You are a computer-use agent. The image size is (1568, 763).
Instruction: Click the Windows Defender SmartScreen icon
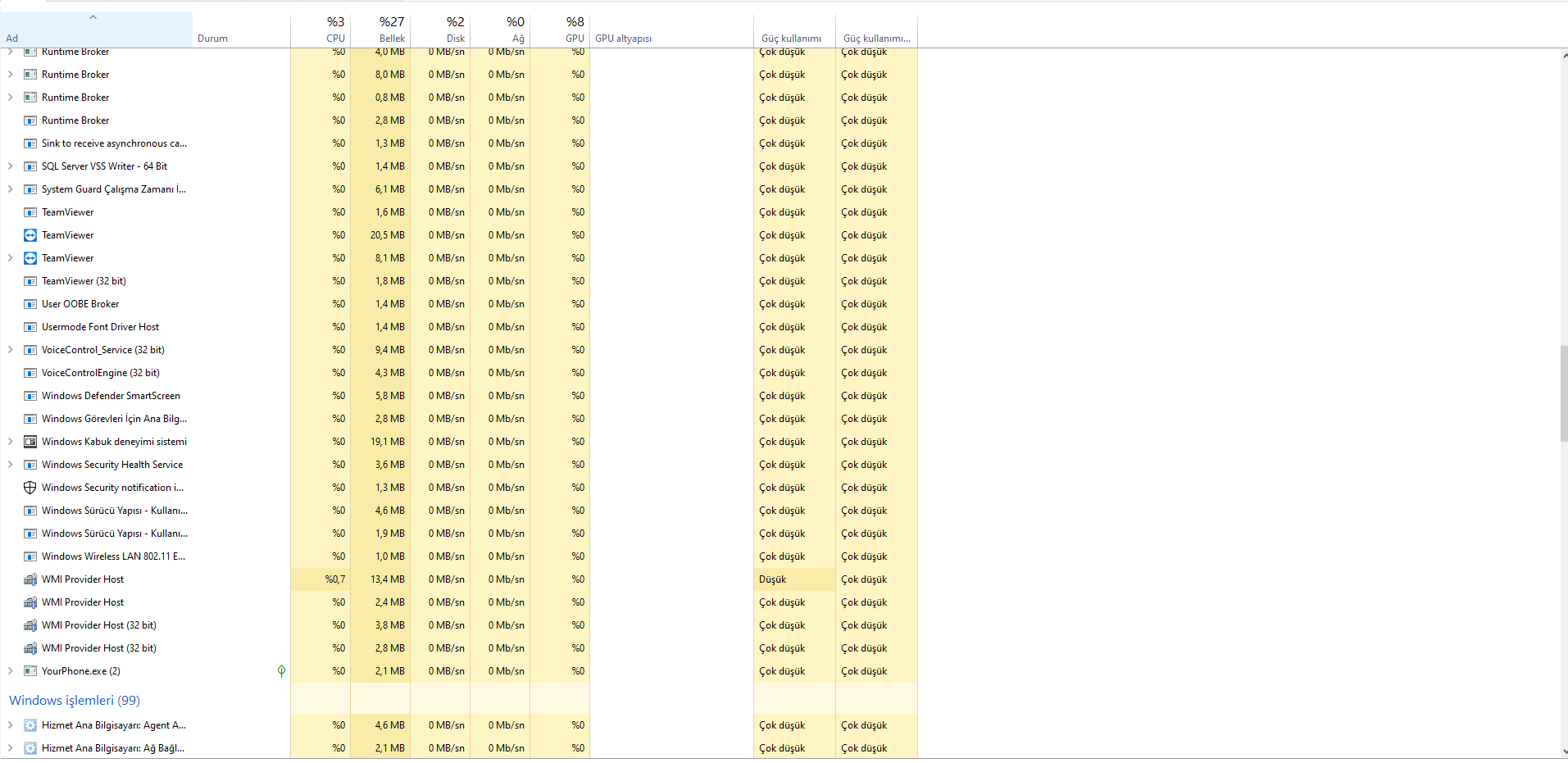[x=30, y=396]
